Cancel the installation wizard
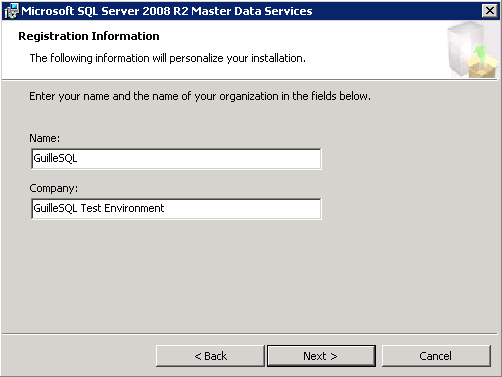Viewport: 502px width, 377px height. [x=436, y=356]
